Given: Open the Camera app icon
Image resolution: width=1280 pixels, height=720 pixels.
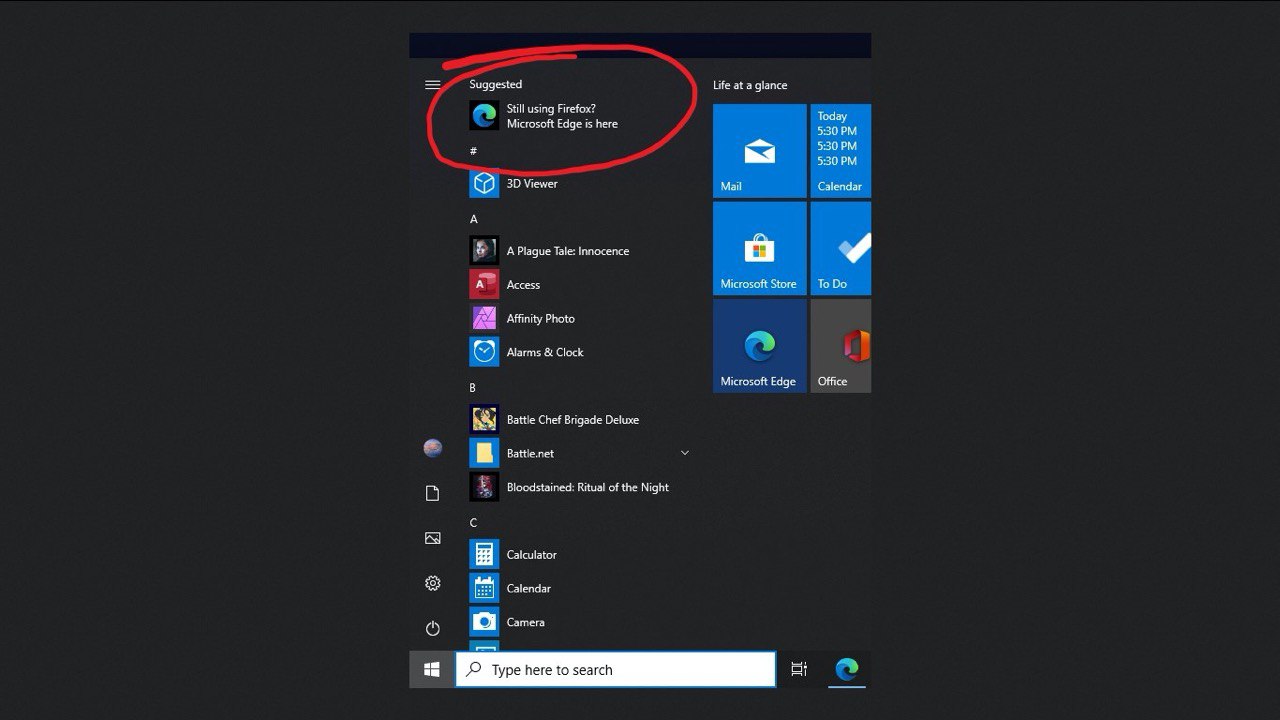Looking at the screenshot, I should [x=484, y=622].
